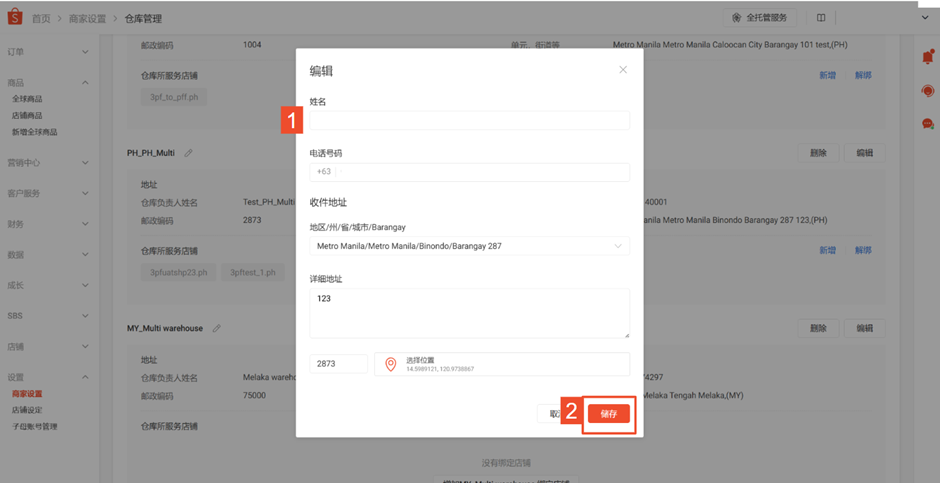Viewport: 940px width, 483px height.
Task: Expand the 成长 sidebar section
Action: (x=49, y=285)
